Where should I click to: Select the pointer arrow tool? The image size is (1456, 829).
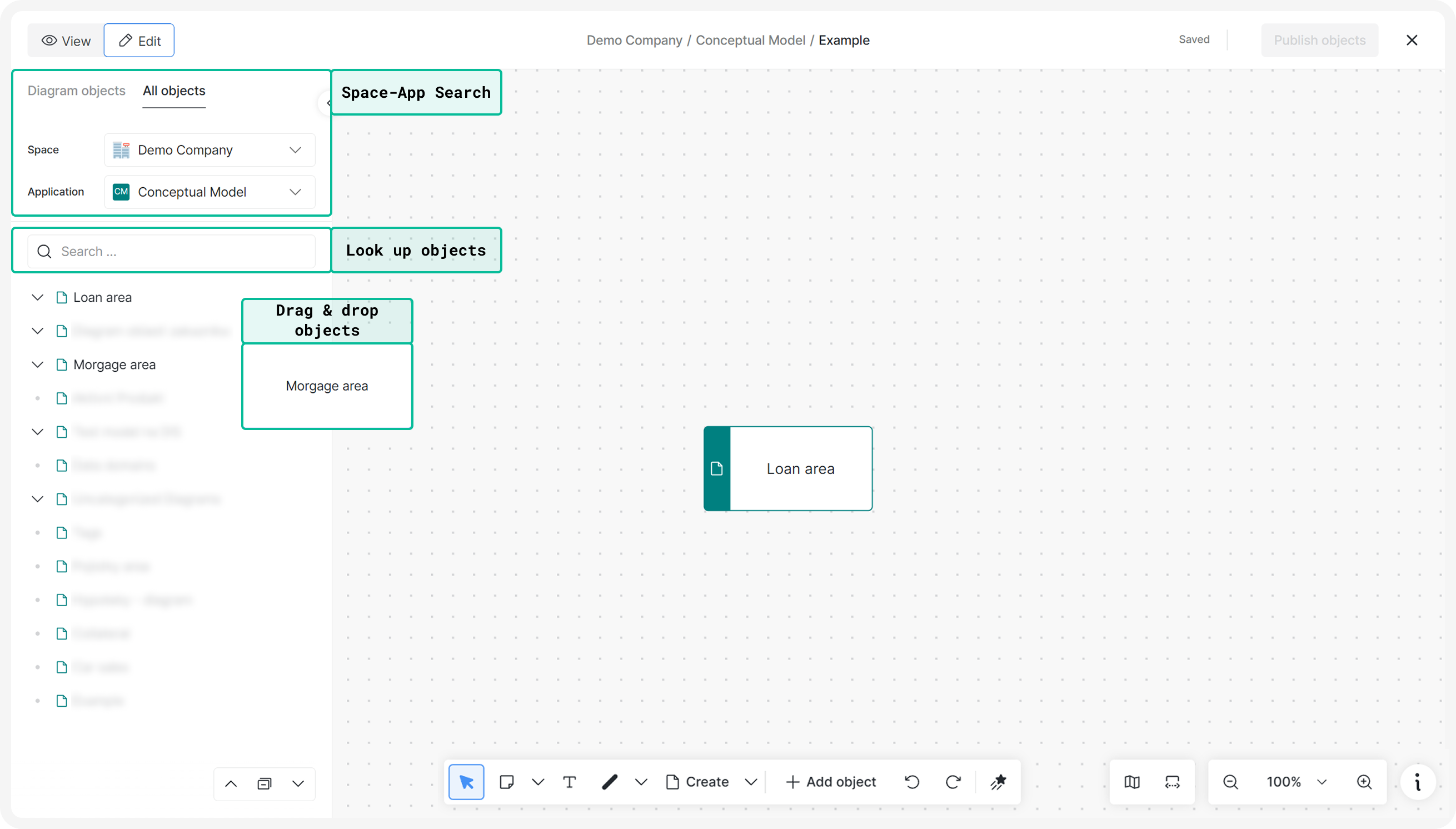pyautogui.click(x=466, y=782)
